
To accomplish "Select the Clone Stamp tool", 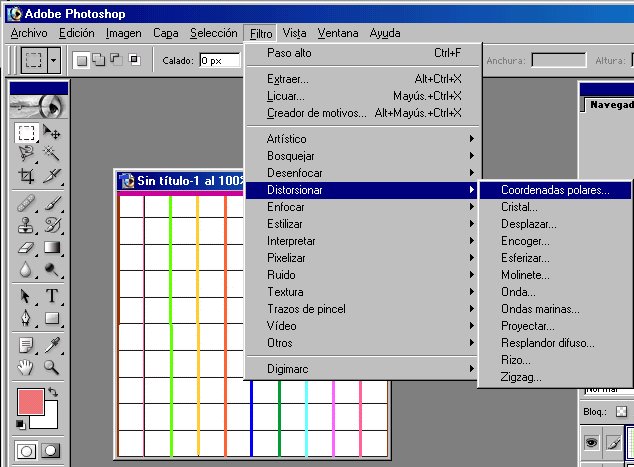I will tap(27, 225).
